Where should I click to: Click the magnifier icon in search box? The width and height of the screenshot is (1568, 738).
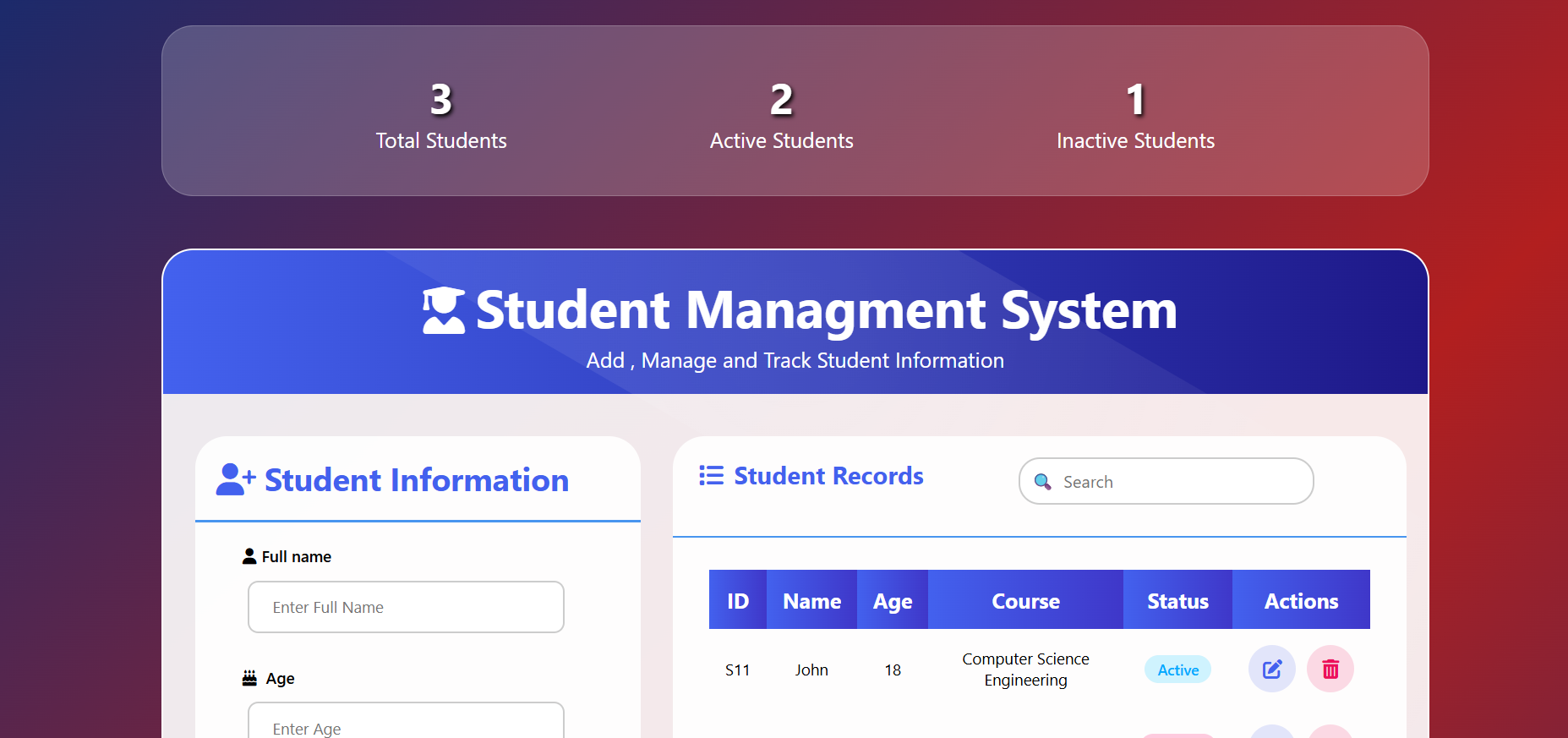[x=1042, y=482]
